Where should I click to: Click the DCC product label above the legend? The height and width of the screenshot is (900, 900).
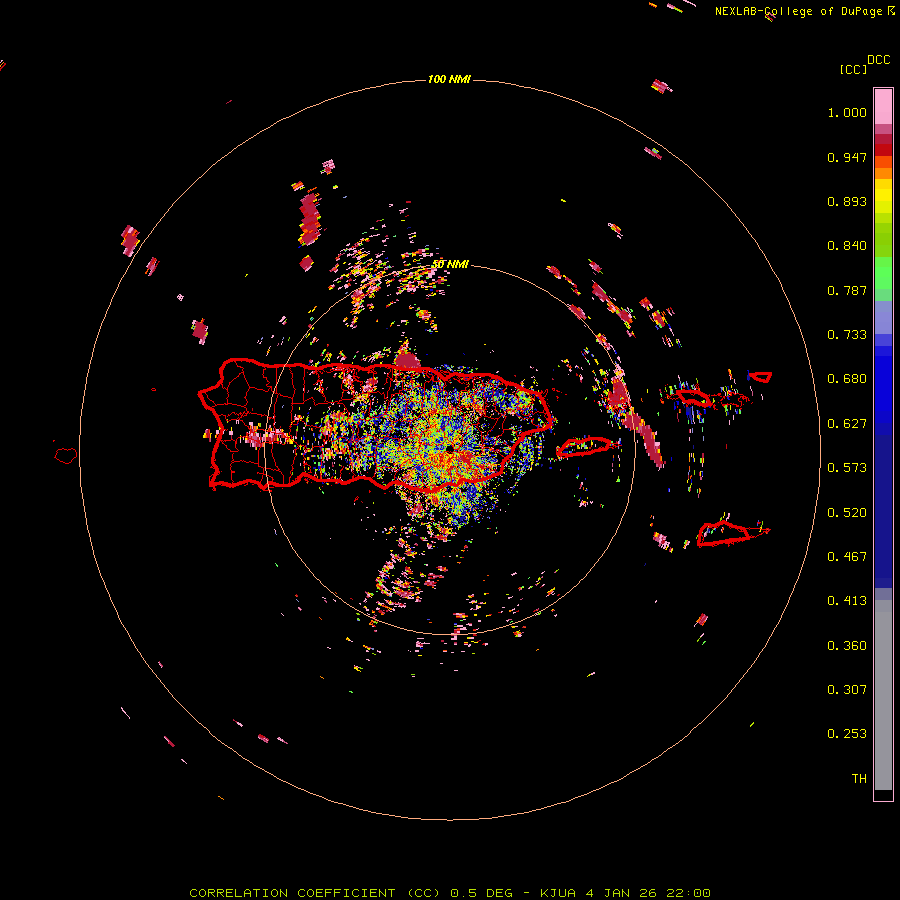click(879, 60)
